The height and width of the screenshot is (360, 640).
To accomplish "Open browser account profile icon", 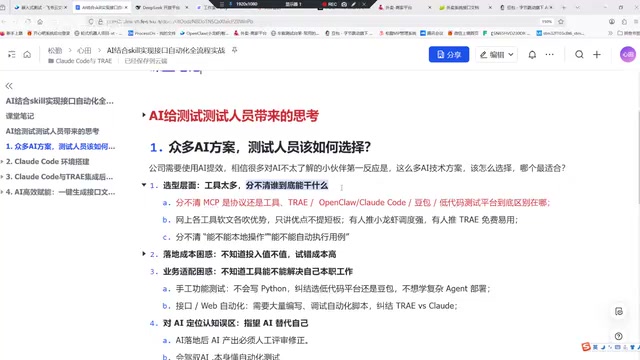I will (611, 22).
